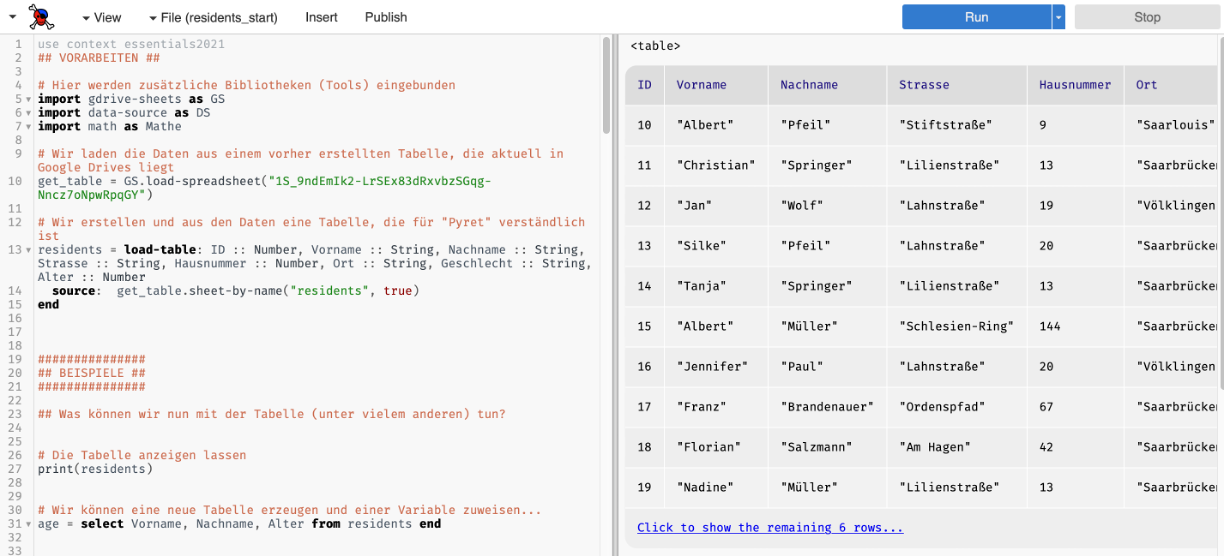Collapse the fold arrow at line 6
Screen dimensions: 1224x556
(x=28, y=113)
